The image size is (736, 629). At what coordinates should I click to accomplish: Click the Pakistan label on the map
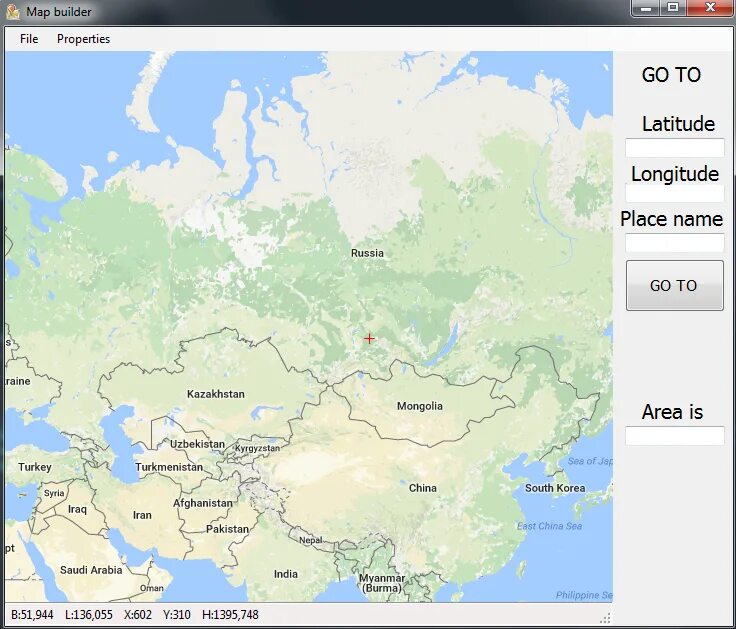227,529
